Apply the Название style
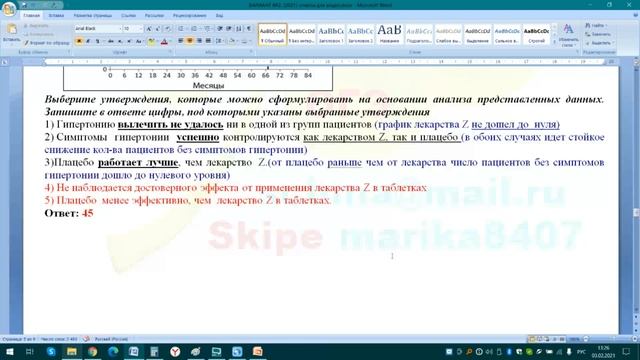 click(390, 34)
